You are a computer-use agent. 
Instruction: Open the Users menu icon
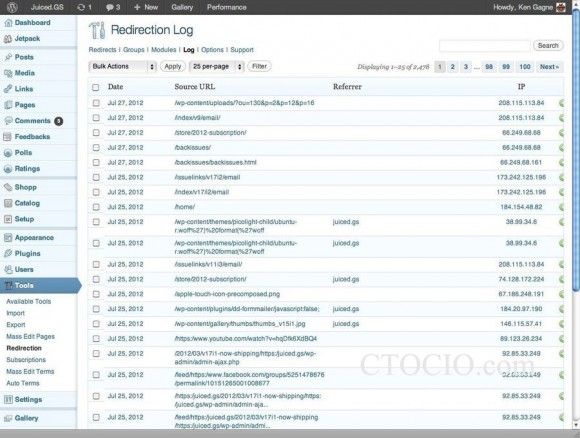pos(8,269)
